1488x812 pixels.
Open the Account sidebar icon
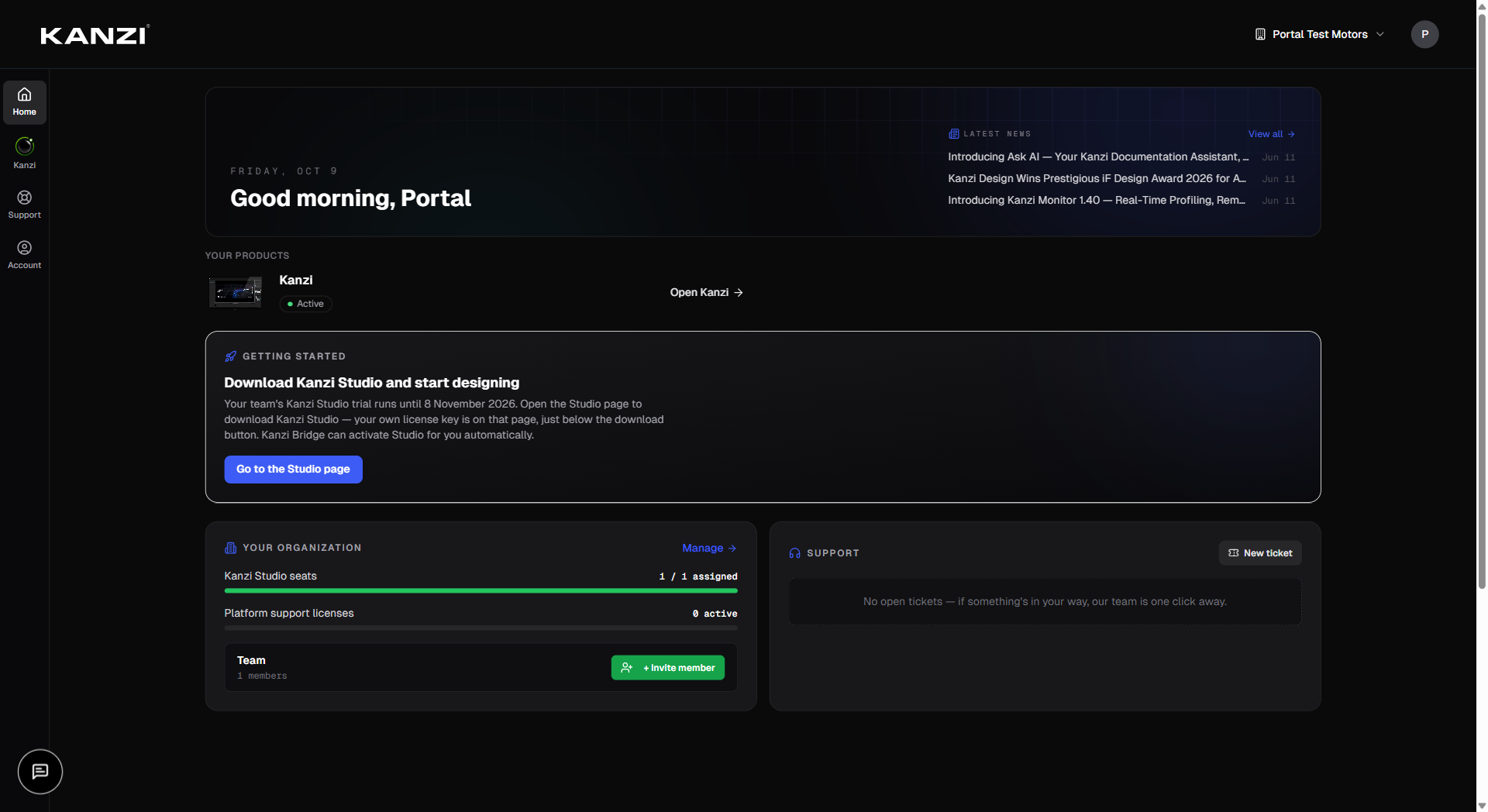click(x=25, y=254)
